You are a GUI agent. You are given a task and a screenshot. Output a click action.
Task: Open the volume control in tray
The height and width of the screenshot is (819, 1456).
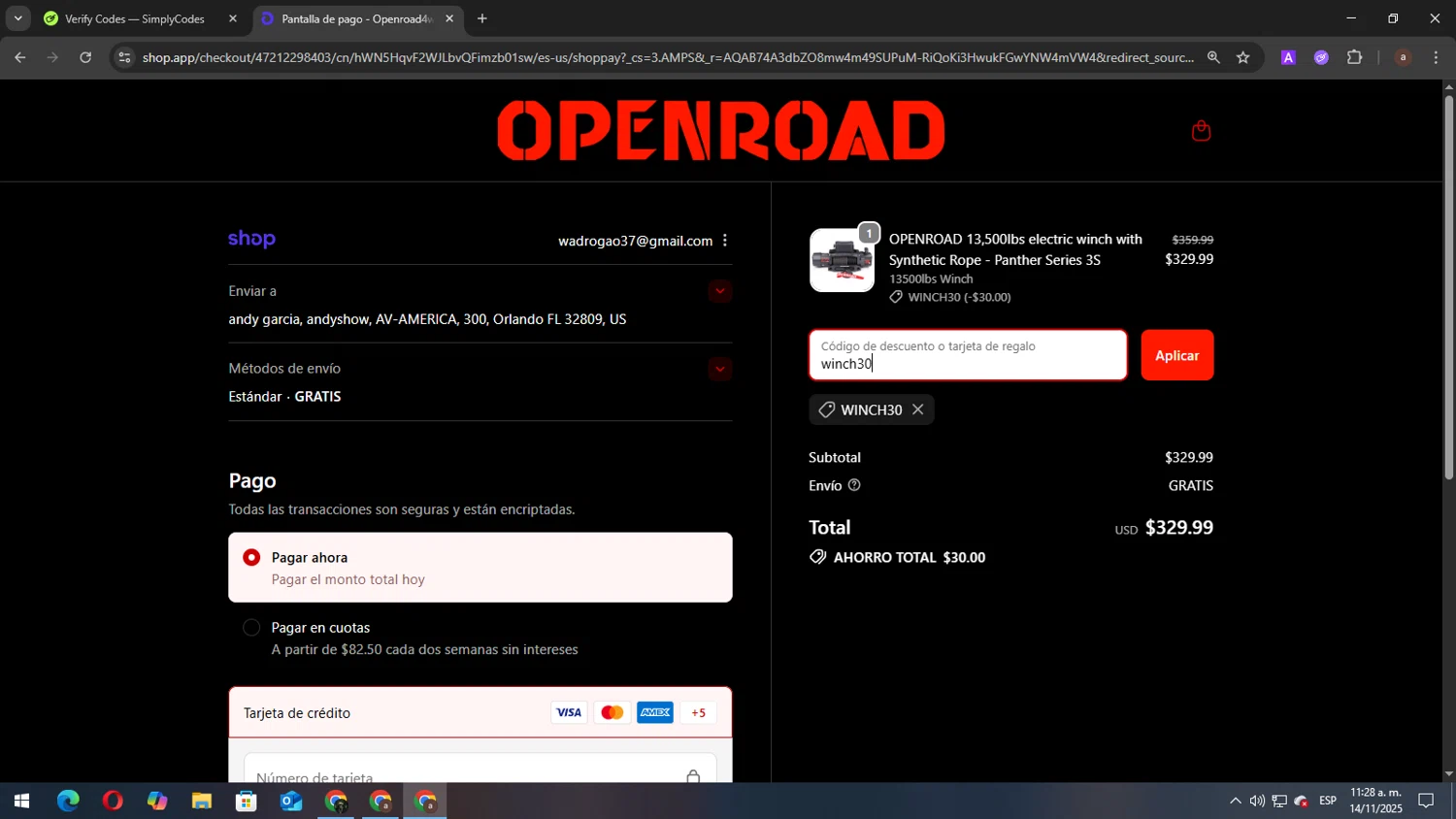tap(1257, 802)
